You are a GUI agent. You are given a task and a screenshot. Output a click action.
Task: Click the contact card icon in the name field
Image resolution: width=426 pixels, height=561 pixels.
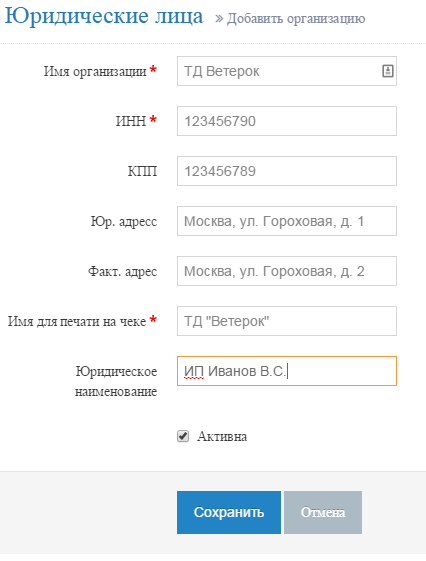click(x=388, y=71)
